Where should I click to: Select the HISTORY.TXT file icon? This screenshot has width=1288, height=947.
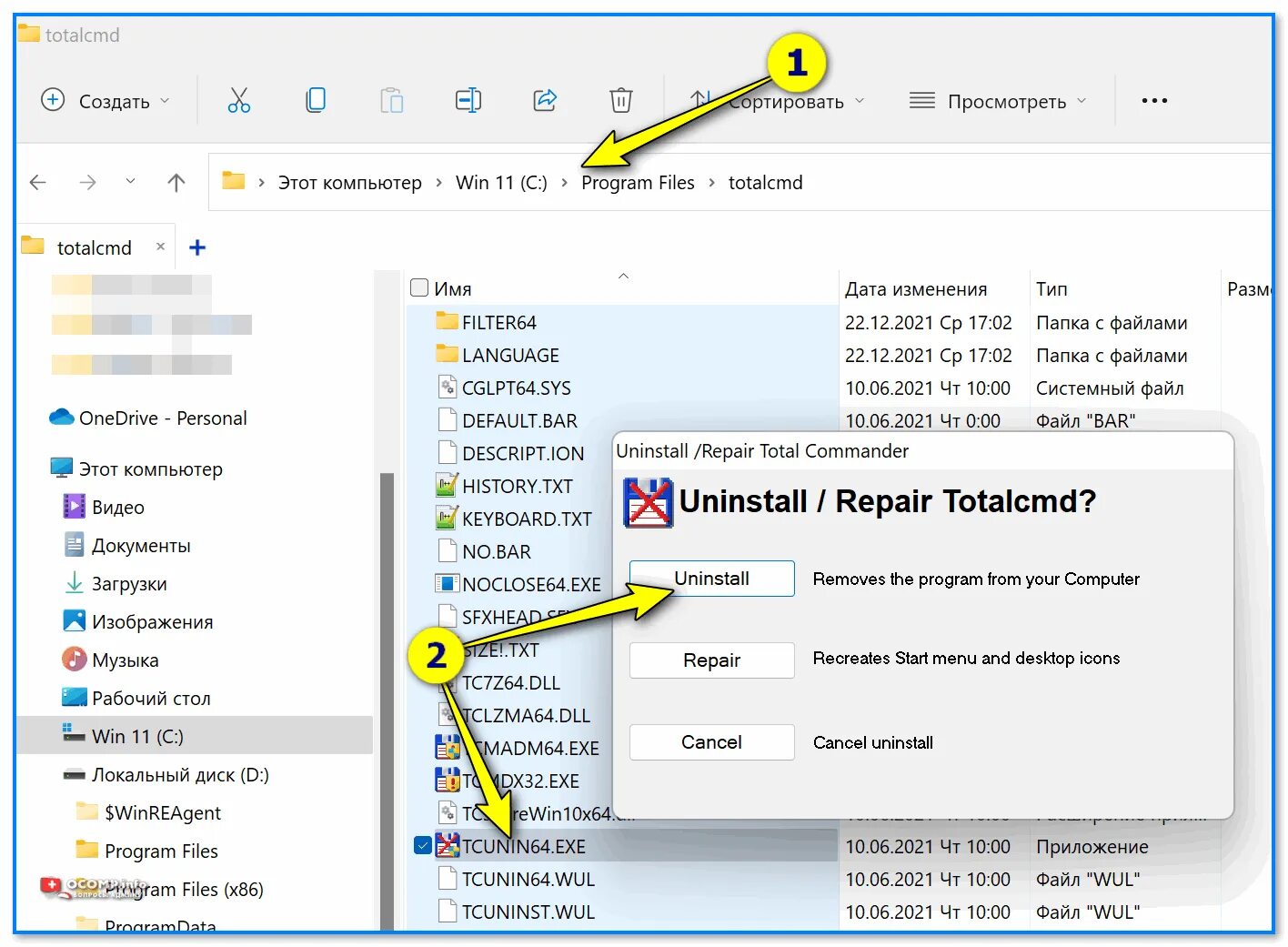click(447, 486)
